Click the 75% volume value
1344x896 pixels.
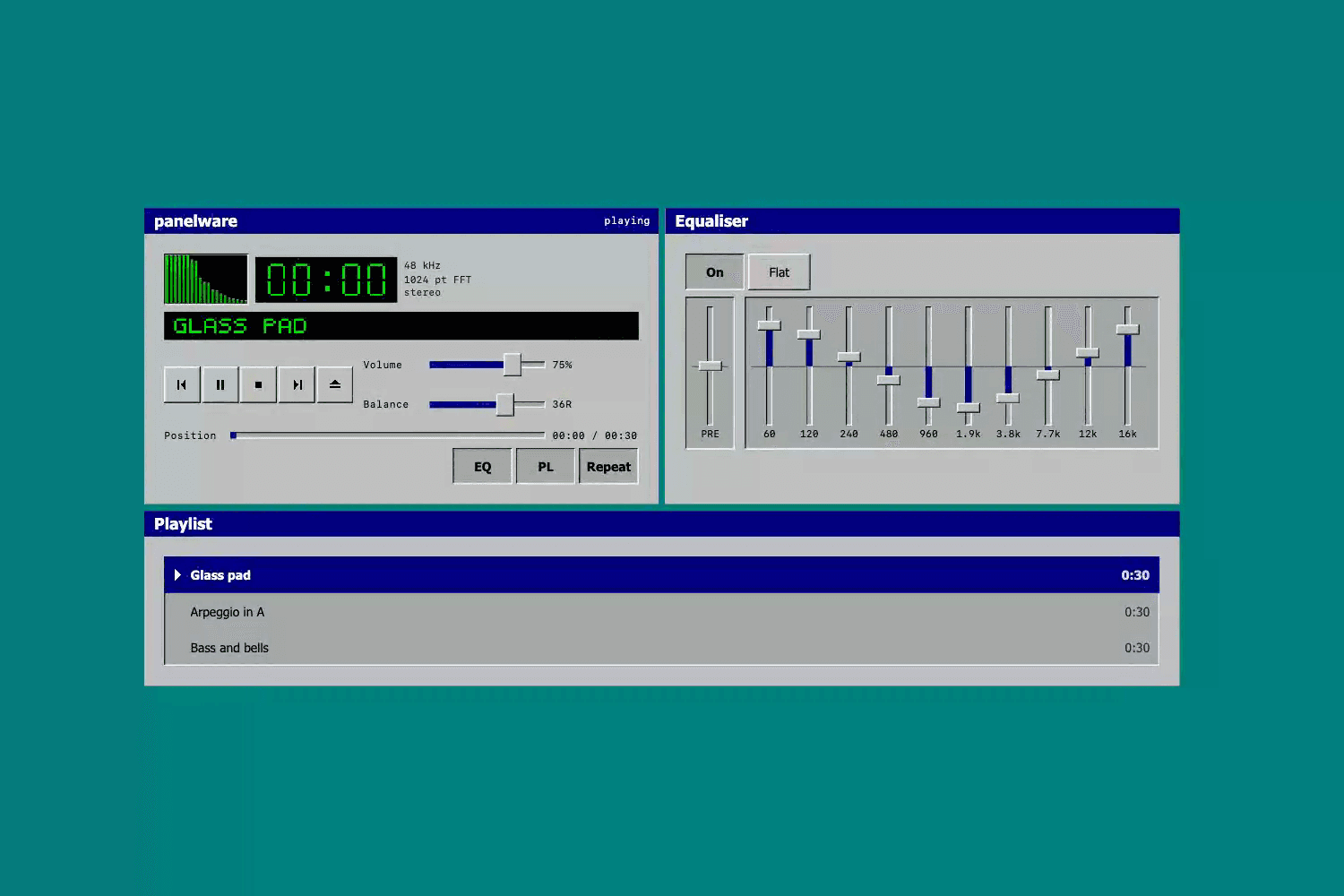563,366
